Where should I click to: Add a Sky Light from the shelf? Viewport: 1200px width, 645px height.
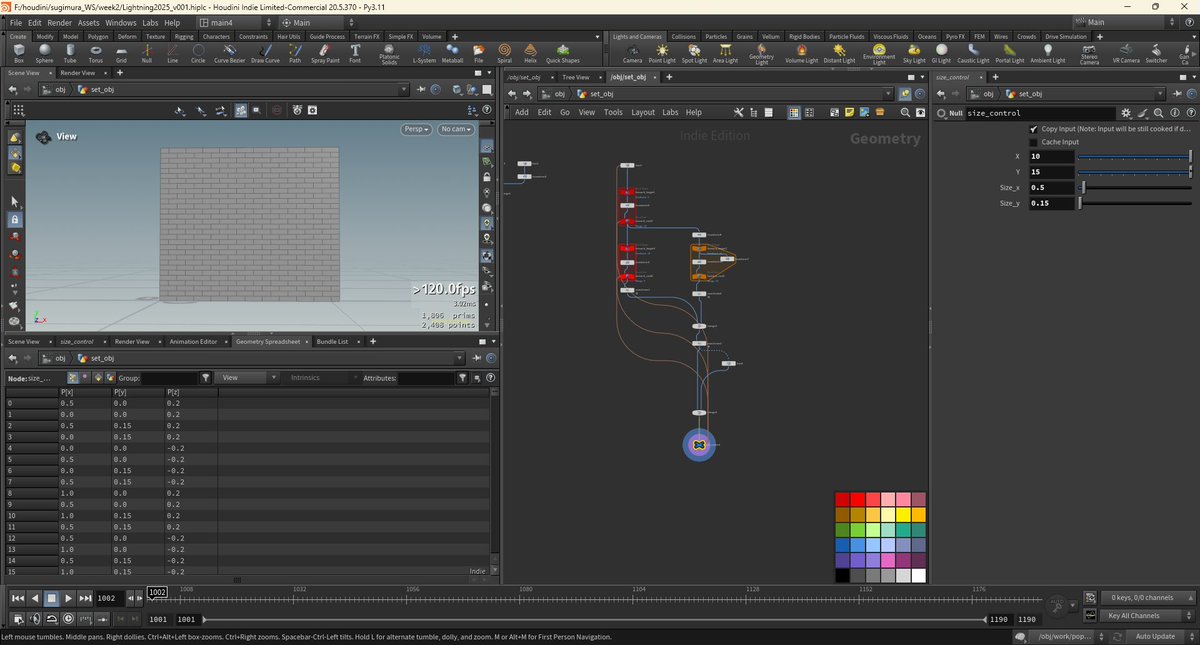(x=914, y=53)
